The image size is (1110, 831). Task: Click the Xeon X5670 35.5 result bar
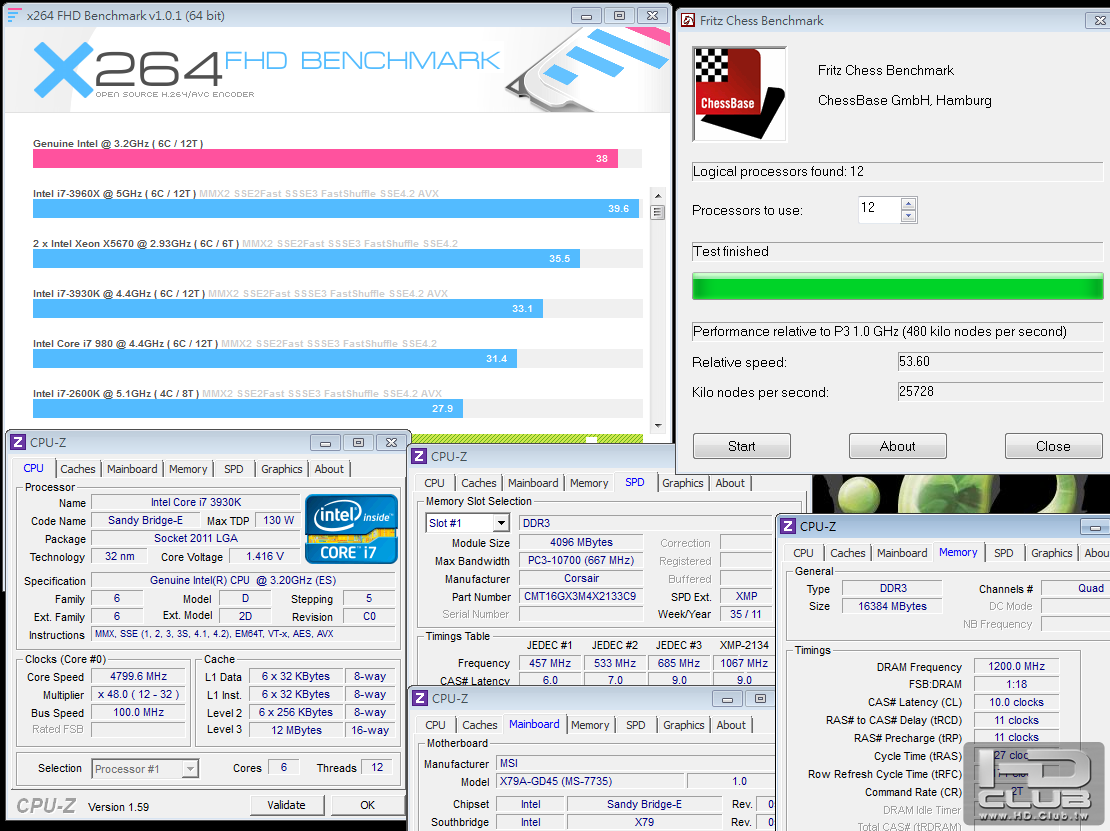click(x=306, y=258)
